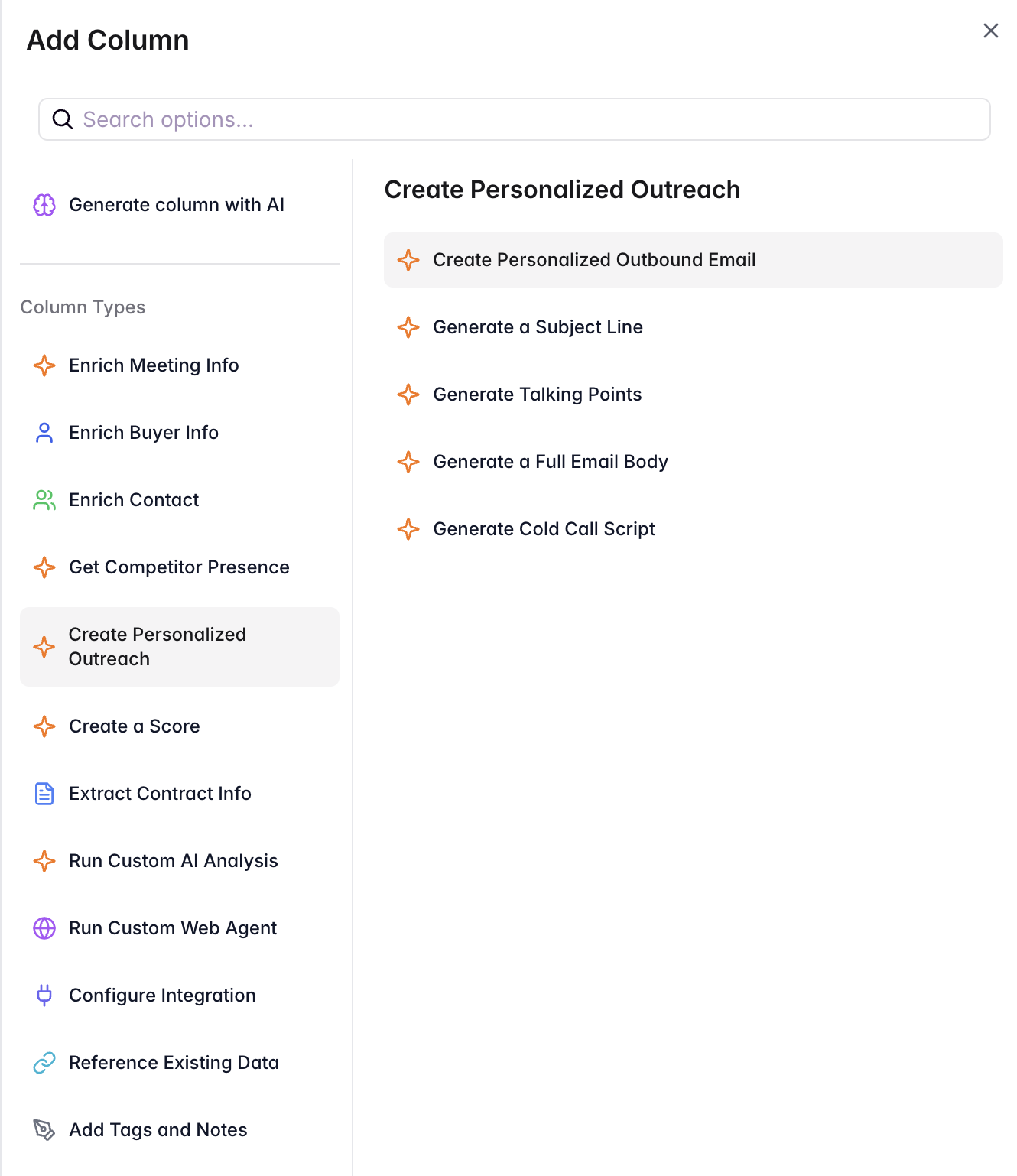Choose Create Personalized Outbound Email

[x=594, y=260]
